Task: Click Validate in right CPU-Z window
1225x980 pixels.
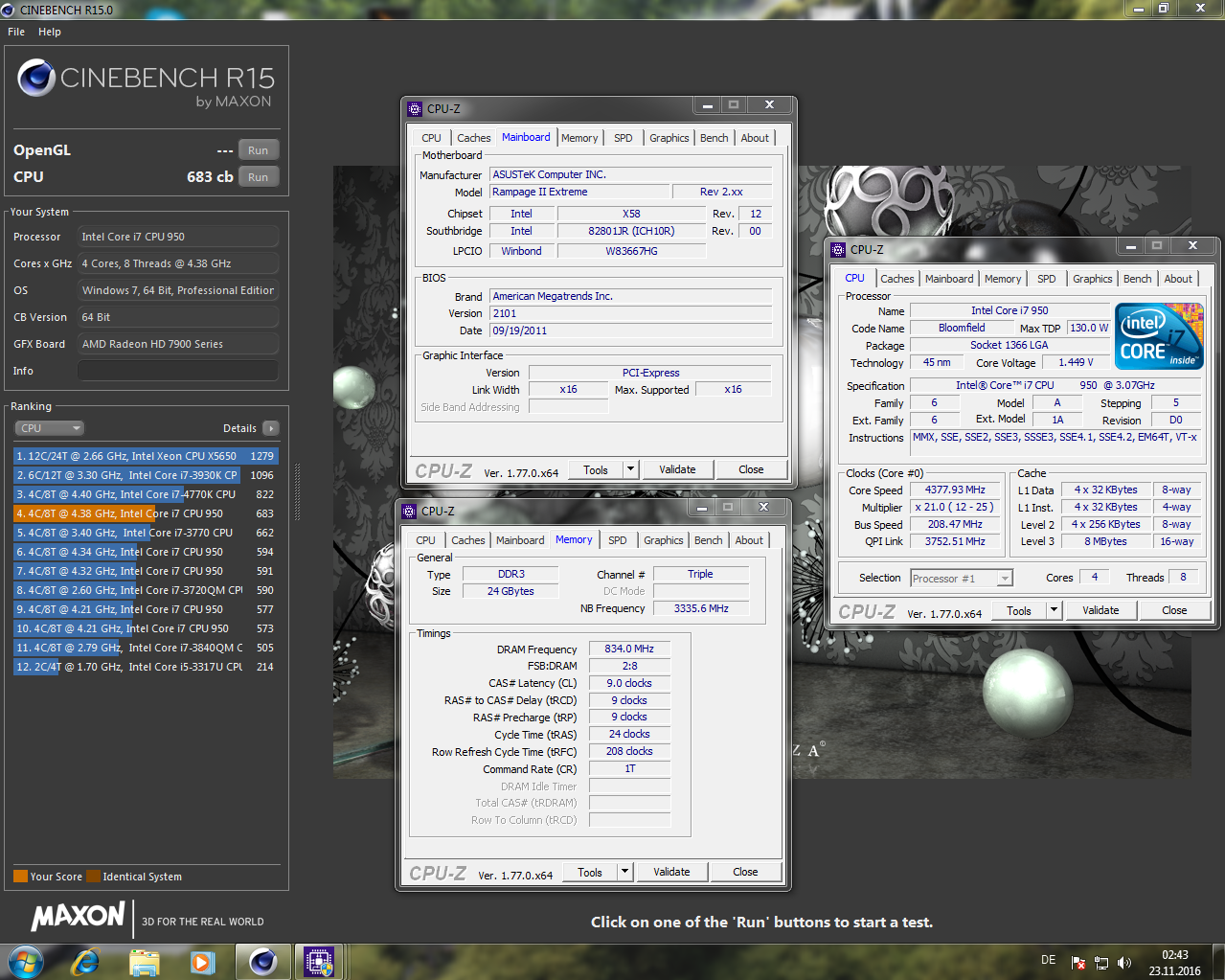Action: tap(1100, 610)
